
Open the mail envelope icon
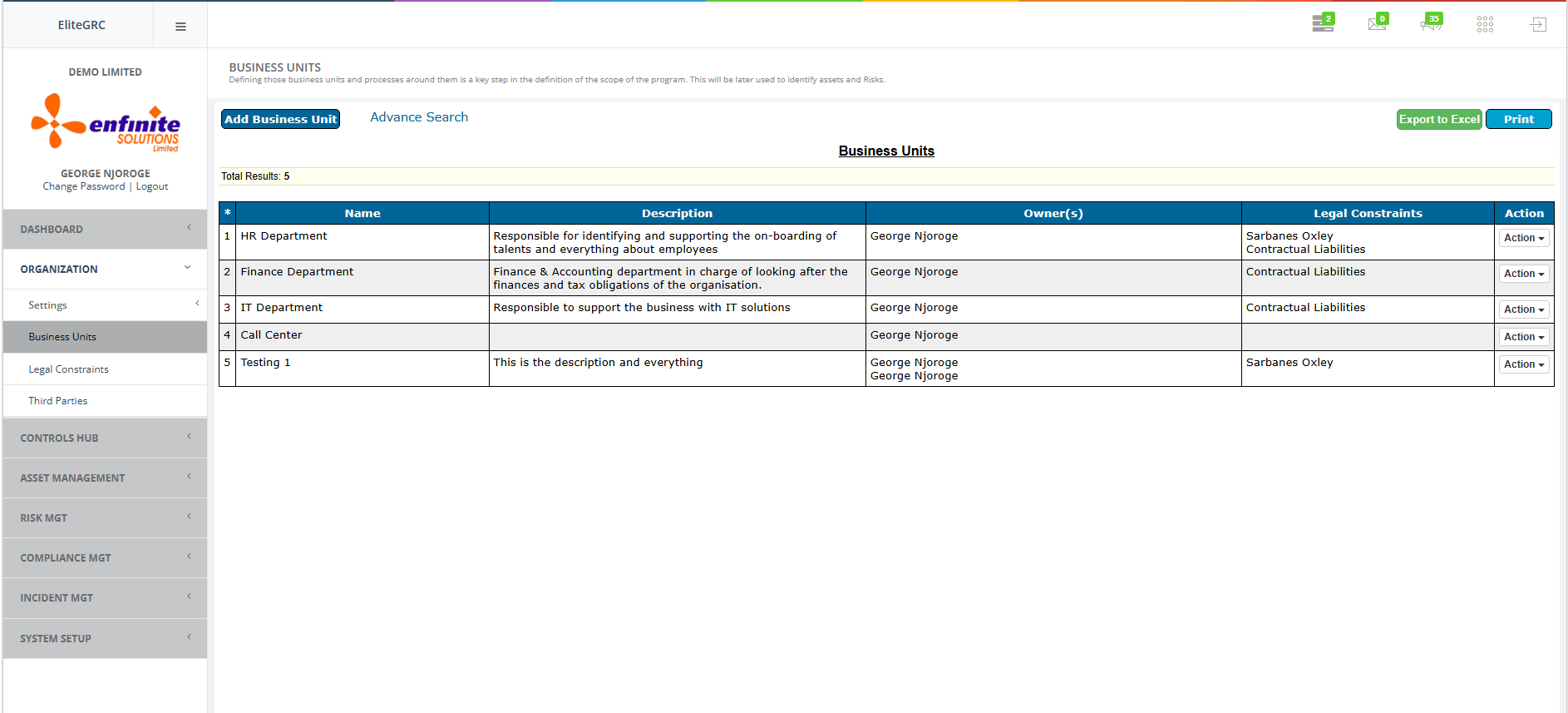coord(1378,23)
